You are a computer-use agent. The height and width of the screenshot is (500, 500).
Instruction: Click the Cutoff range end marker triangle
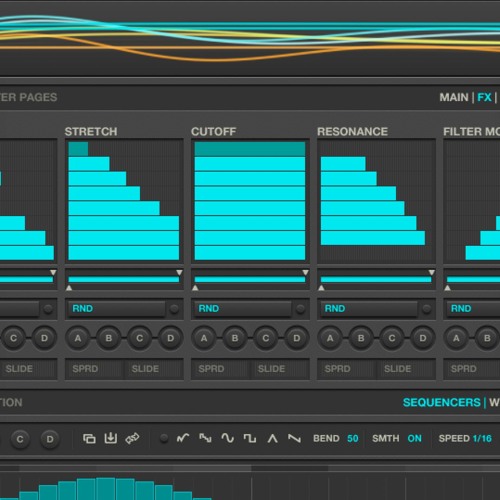pyautogui.click(x=305, y=272)
